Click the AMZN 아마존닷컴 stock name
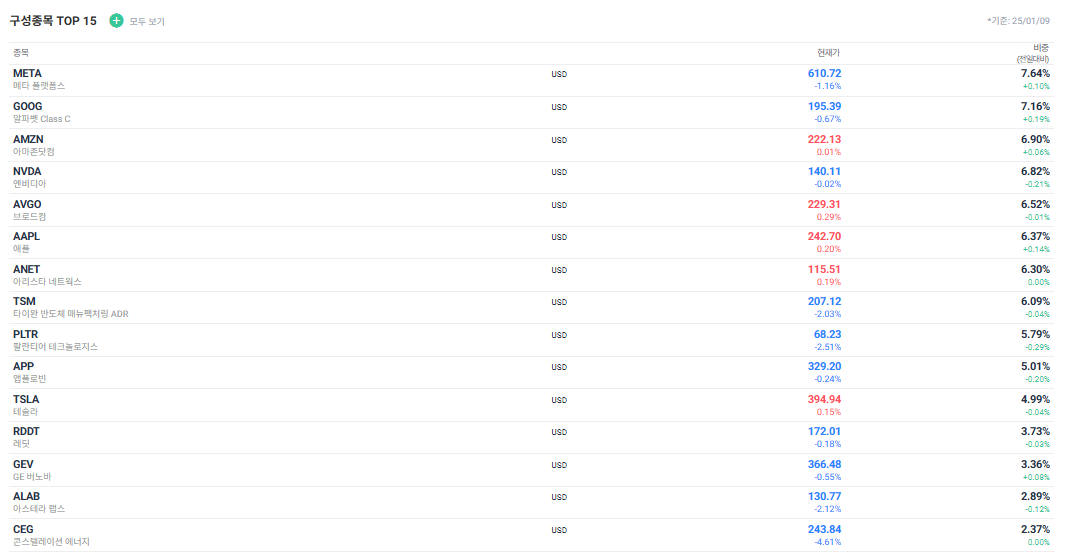1066x560 pixels. pos(34,145)
